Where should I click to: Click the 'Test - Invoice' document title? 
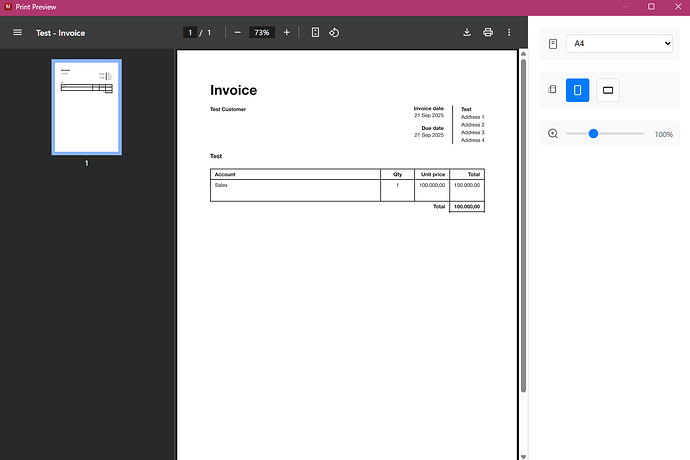[x=61, y=33]
